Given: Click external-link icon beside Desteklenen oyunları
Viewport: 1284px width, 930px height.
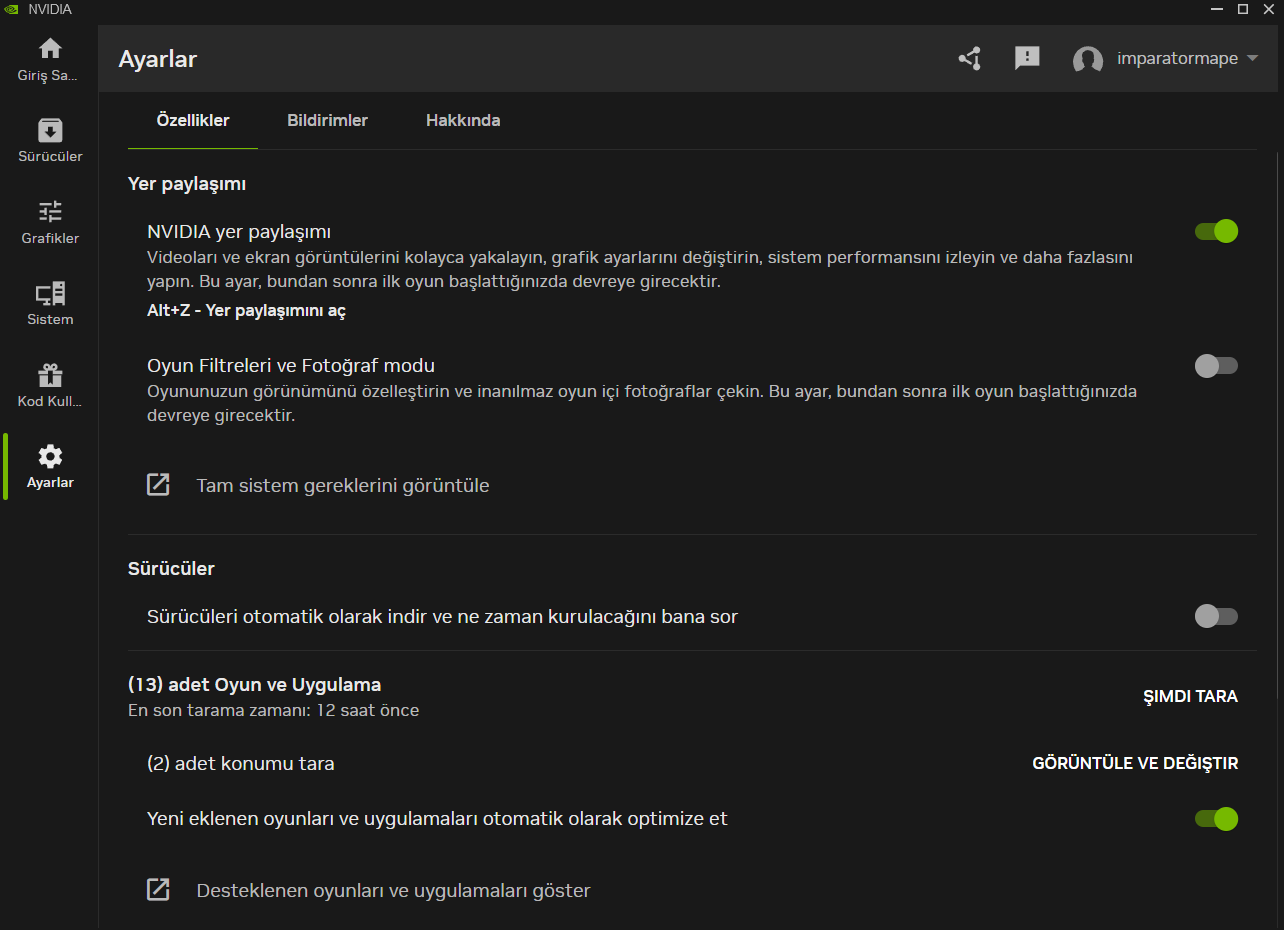Looking at the screenshot, I should click(158, 890).
